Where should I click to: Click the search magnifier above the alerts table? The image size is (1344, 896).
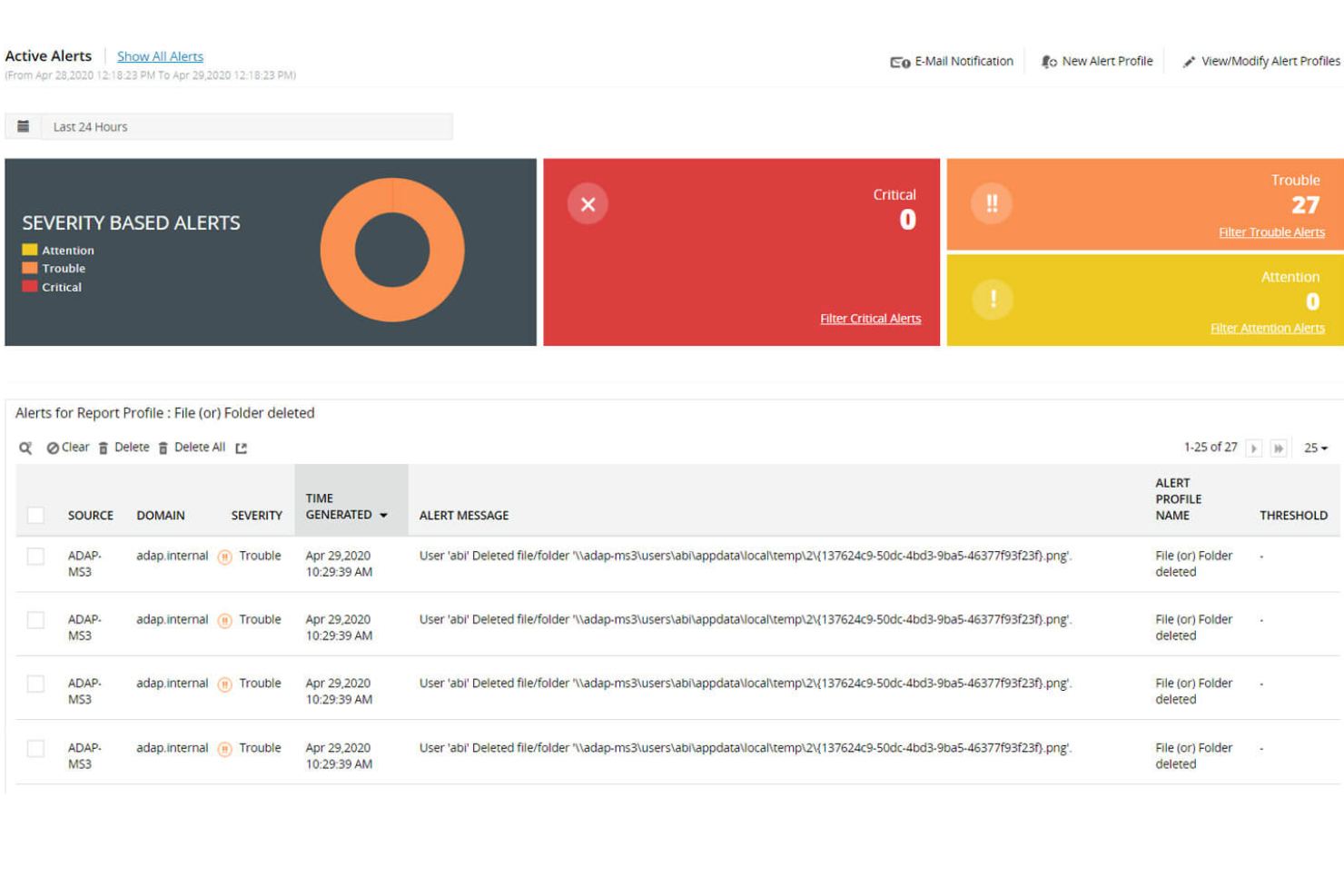(25, 447)
